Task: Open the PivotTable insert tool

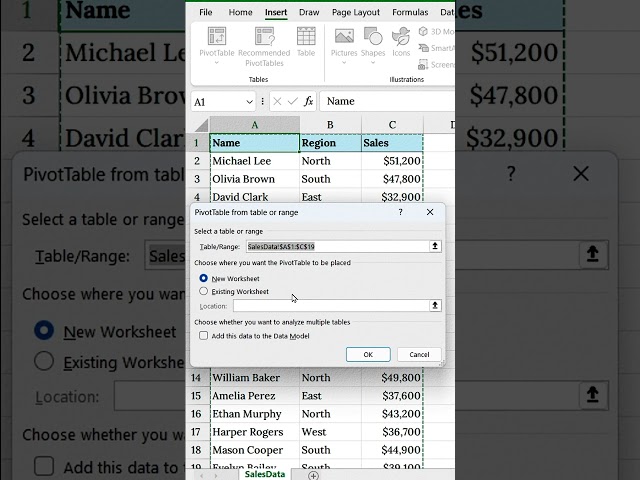Action: pyautogui.click(x=216, y=41)
